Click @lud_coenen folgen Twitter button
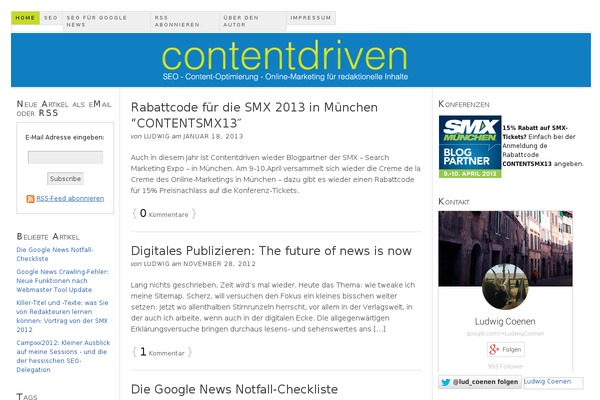 480,382
